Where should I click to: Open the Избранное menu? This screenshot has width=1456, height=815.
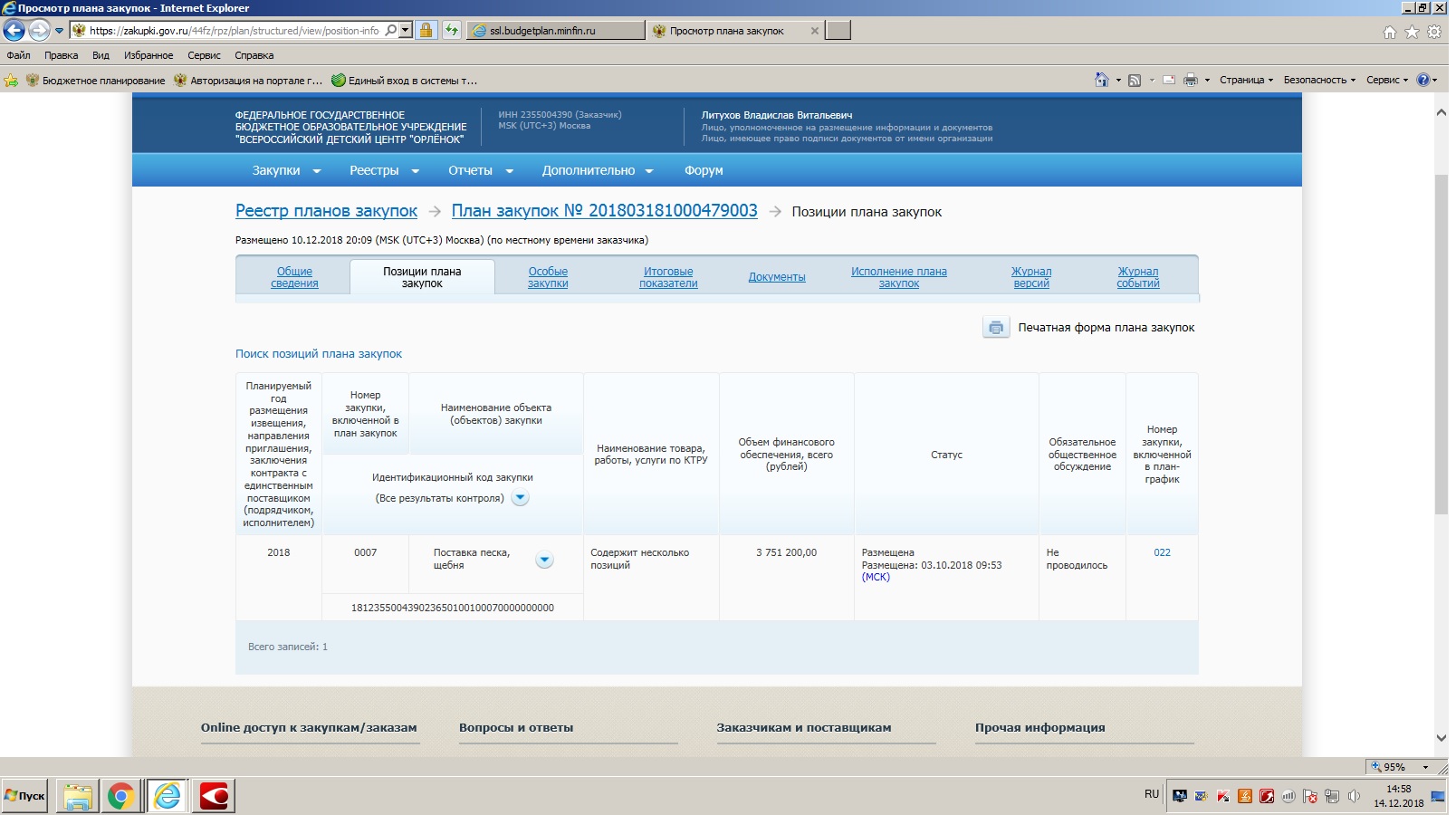(x=148, y=55)
